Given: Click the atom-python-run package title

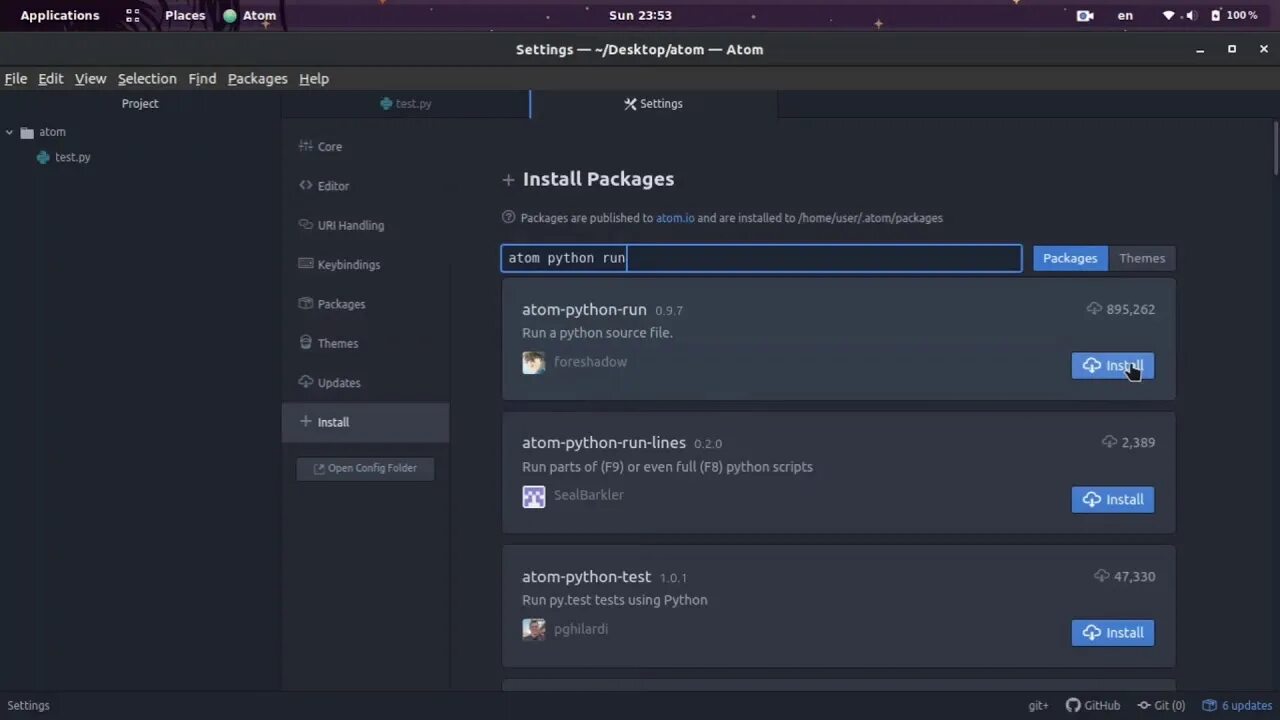Looking at the screenshot, I should (x=584, y=309).
